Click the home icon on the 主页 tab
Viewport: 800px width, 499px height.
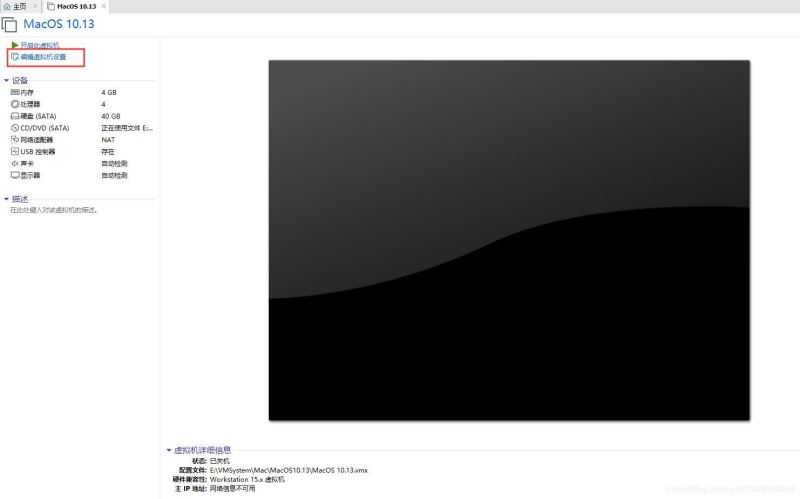coord(7,7)
